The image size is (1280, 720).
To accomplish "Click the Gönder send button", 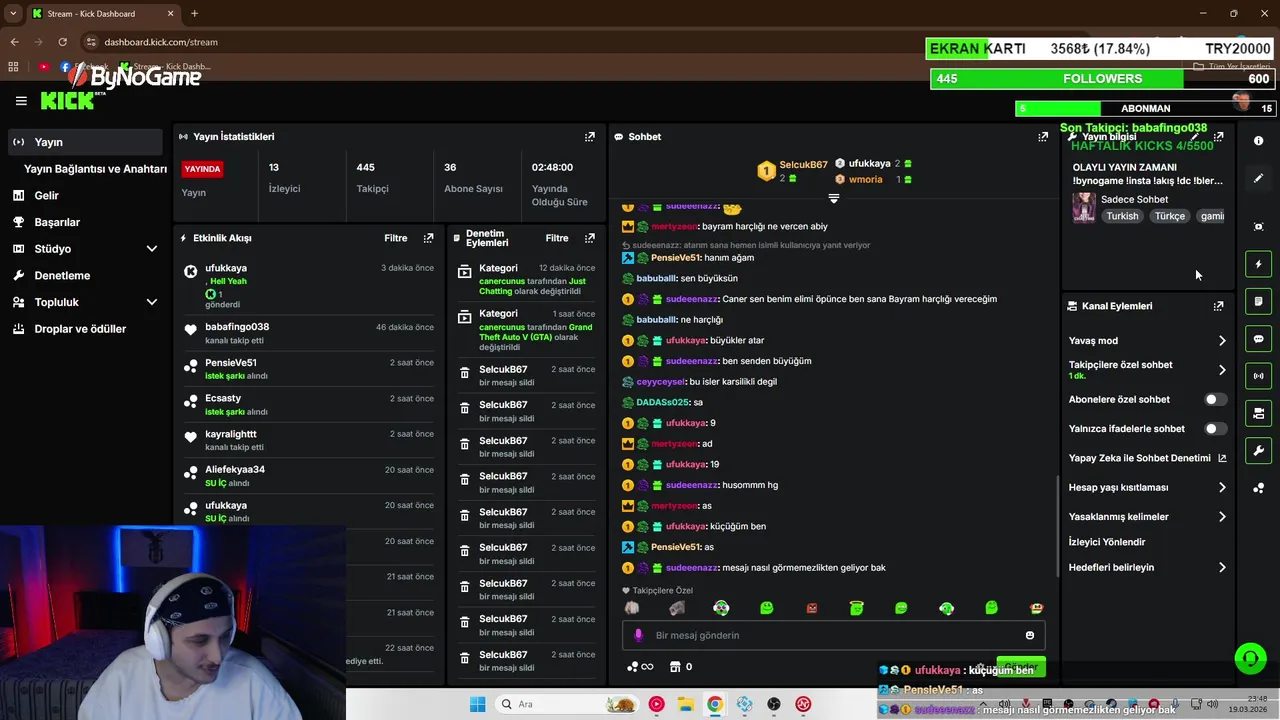I will (1019, 666).
